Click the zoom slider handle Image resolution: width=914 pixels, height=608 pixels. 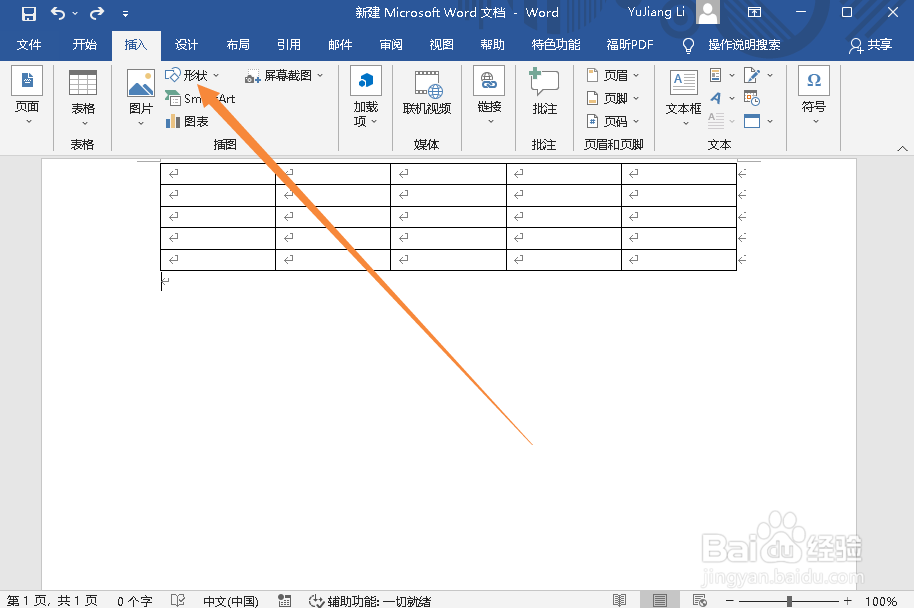tap(789, 600)
